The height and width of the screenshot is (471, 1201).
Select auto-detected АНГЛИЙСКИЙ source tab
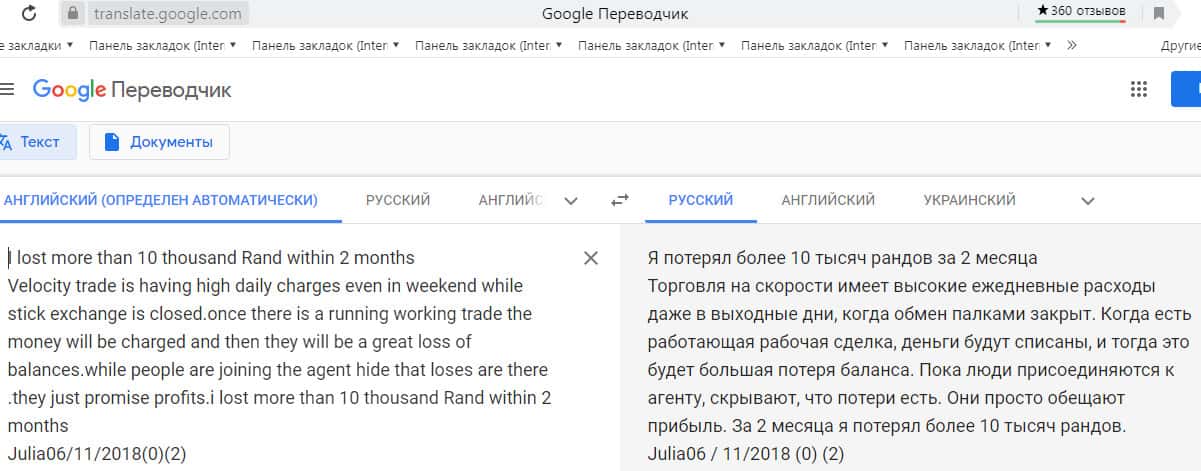(161, 200)
